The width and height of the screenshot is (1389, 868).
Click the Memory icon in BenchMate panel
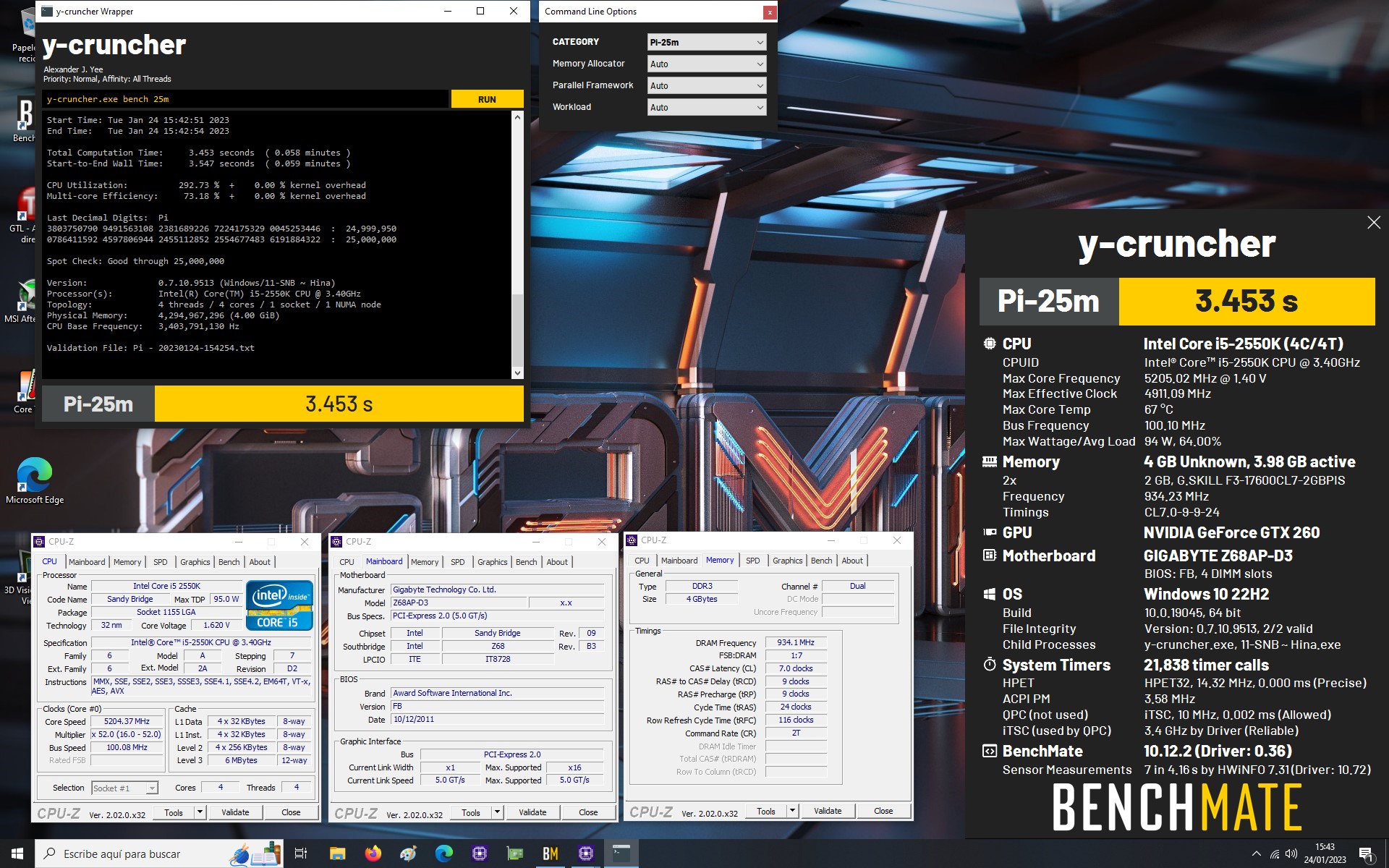click(989, 461)
